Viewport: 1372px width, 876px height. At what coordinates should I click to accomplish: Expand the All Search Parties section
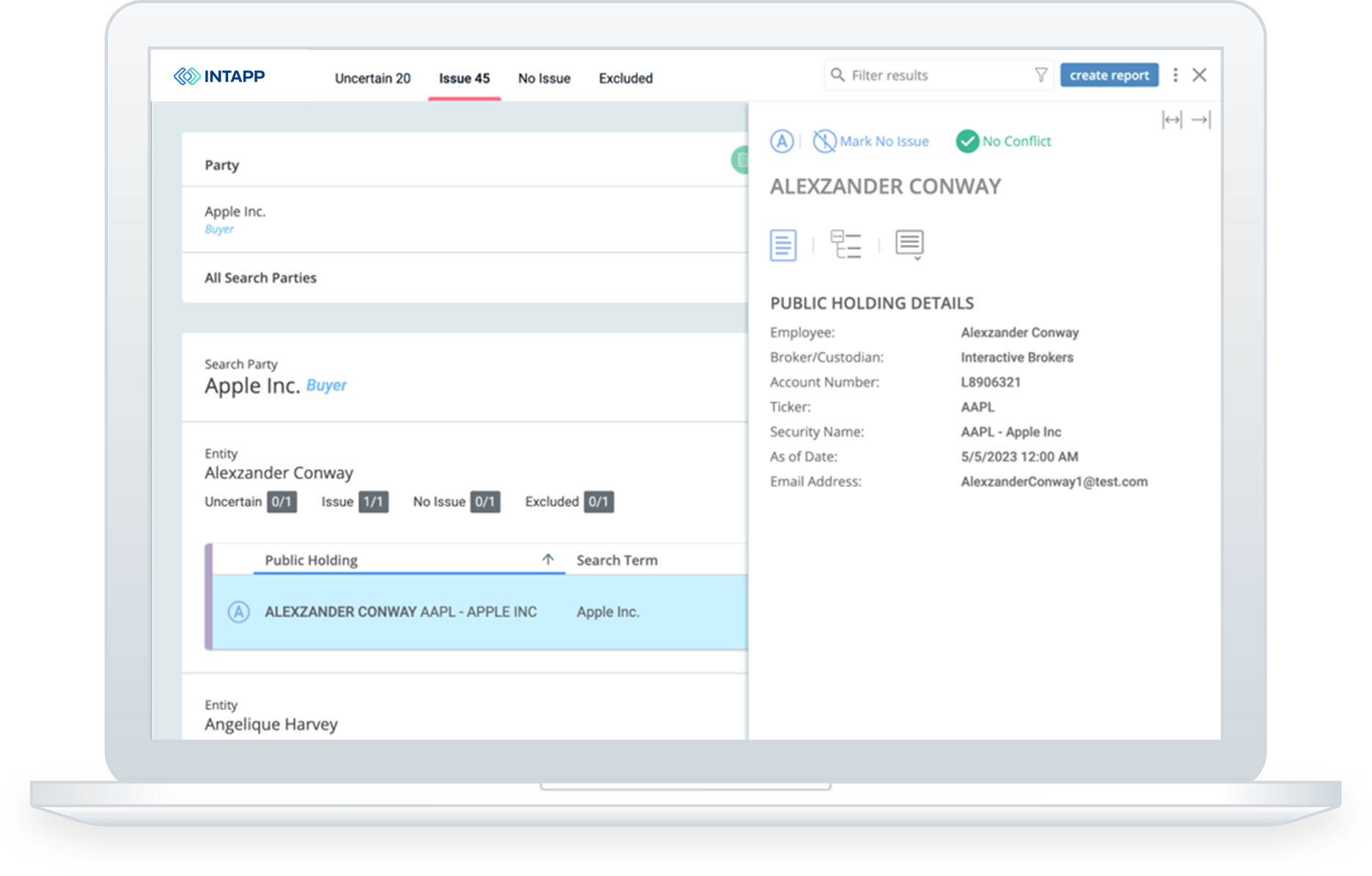260,277
